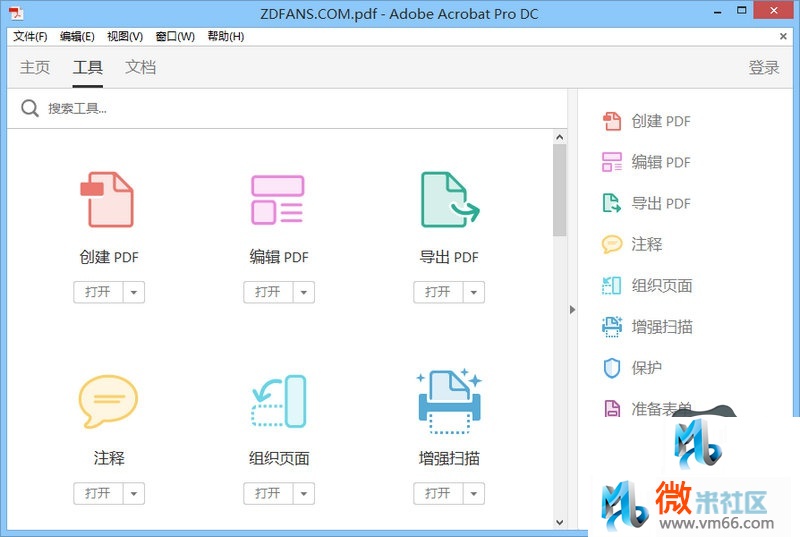The image size is (800, 537).
Task: Click the 搜索工具 search field
Action: coord(287,109)
